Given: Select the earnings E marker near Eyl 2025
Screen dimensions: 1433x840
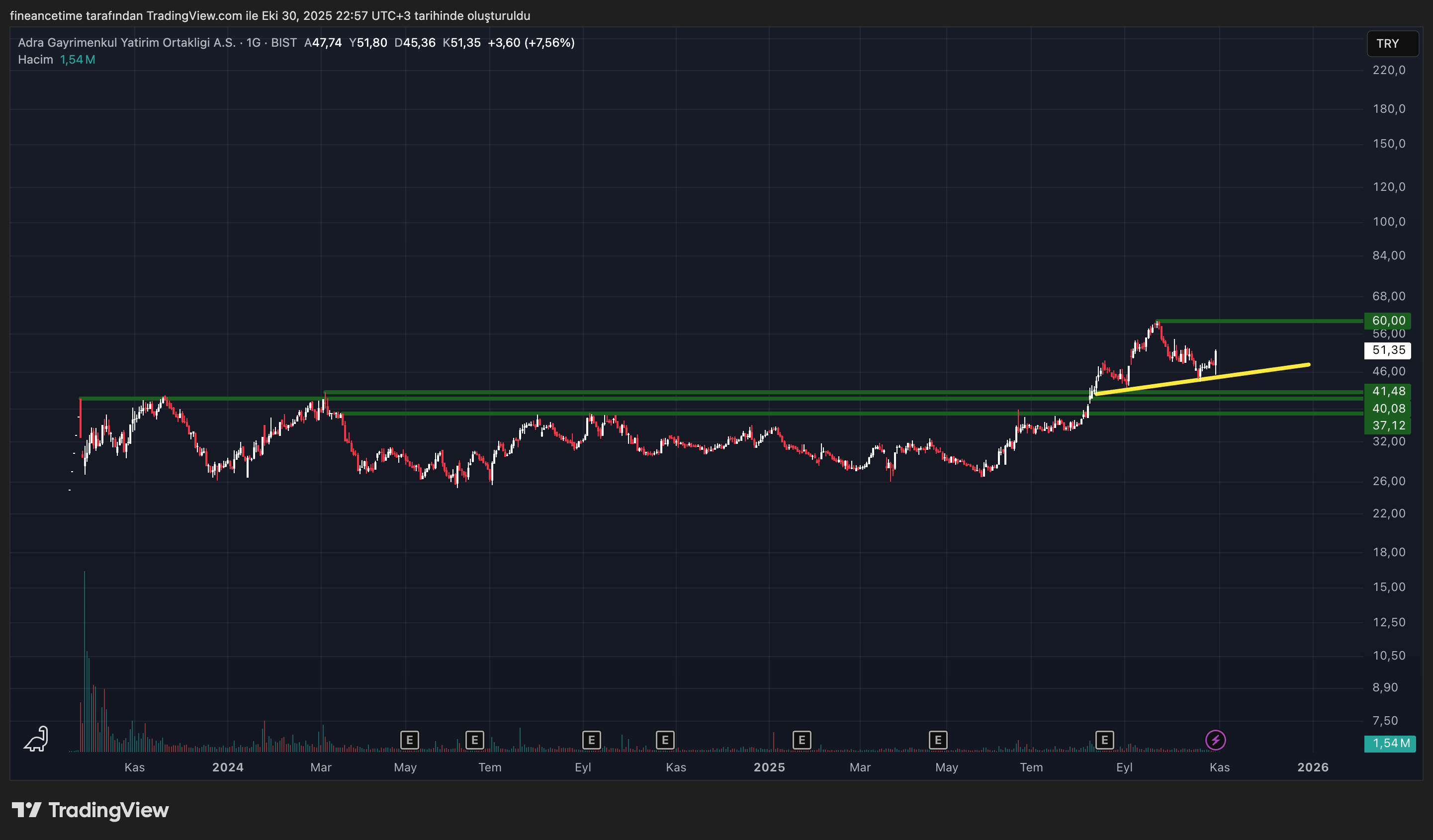Looking at the screenshot, I should 1105,740.
